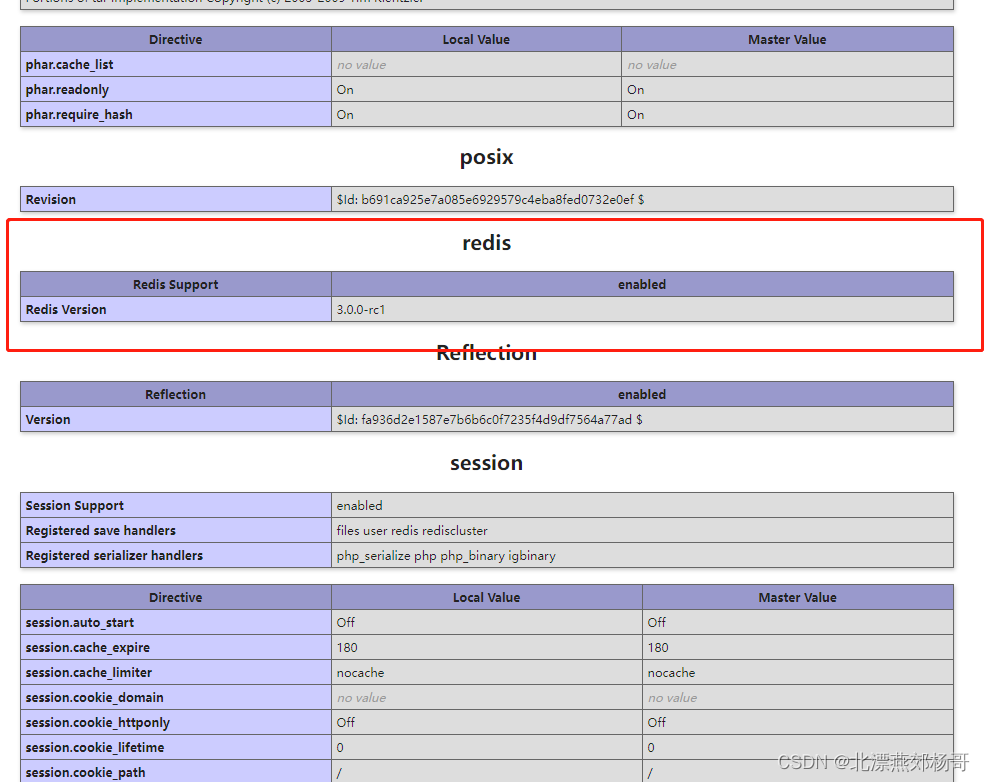985x782 pixels.
Task: Click the Session Support enabled value
Action: [x=359, y=505]
